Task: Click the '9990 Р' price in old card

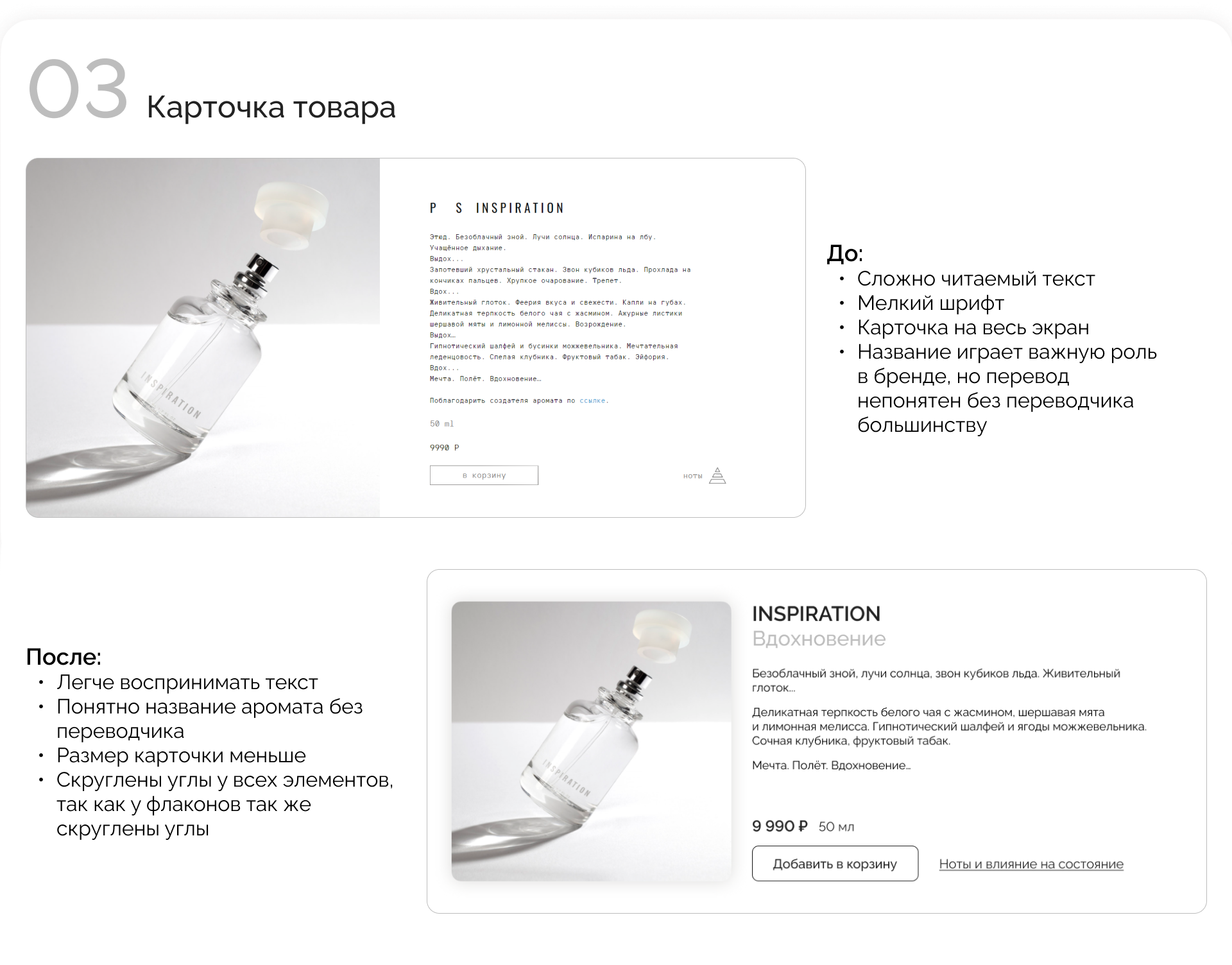Action: (444, 447)
